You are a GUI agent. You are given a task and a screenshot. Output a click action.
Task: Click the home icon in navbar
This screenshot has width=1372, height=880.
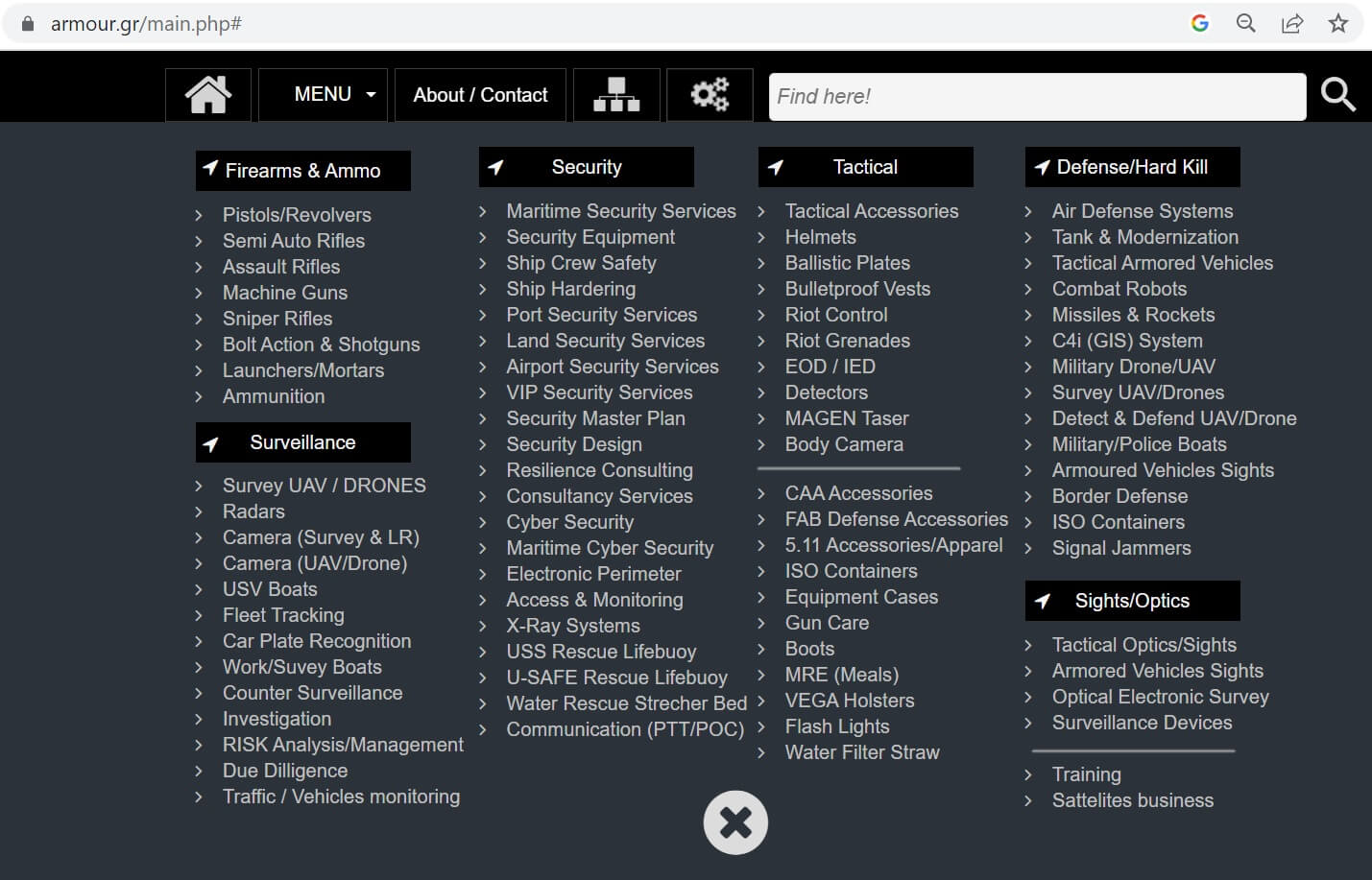click(208, 95)
